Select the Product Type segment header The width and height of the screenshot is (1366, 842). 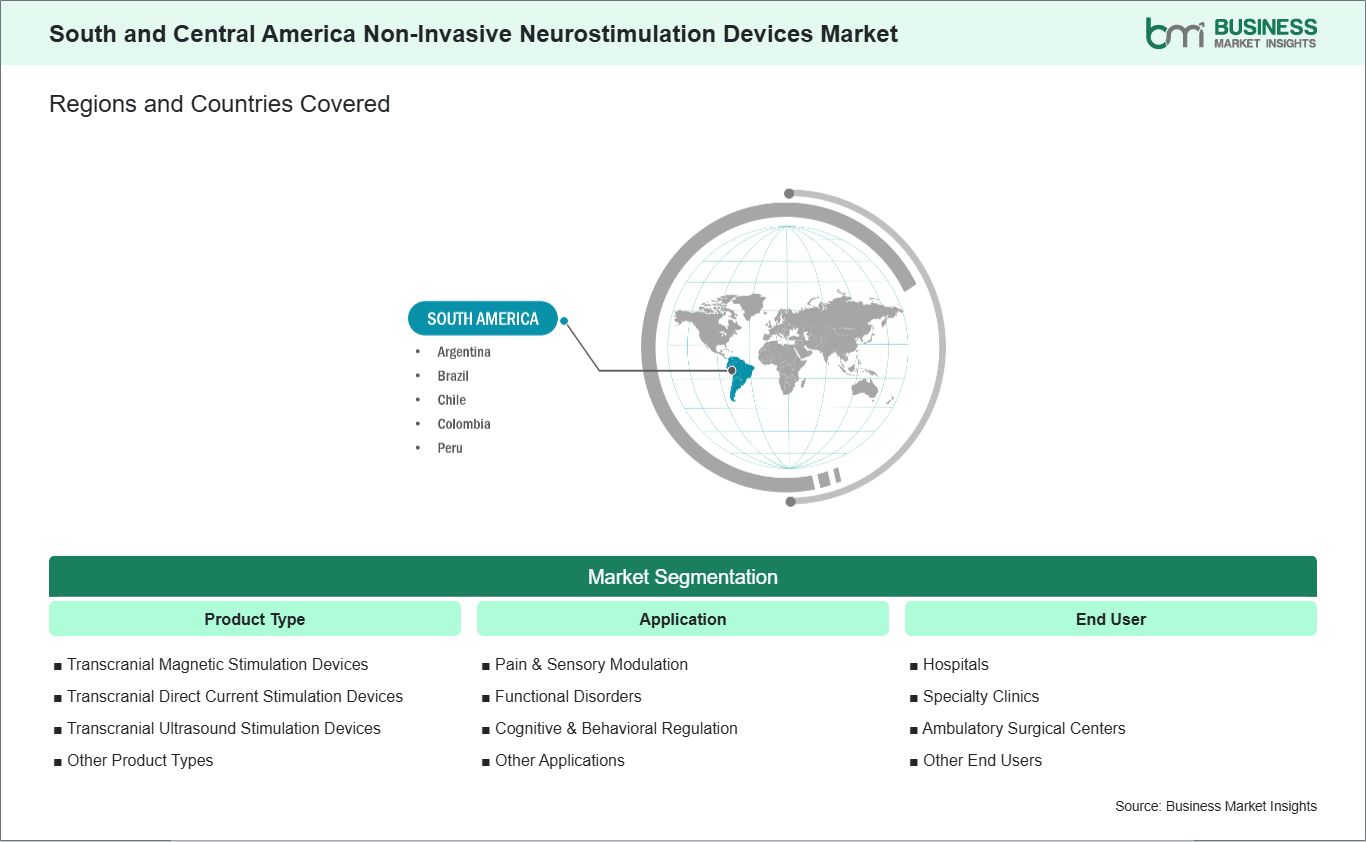coord(255,619)
